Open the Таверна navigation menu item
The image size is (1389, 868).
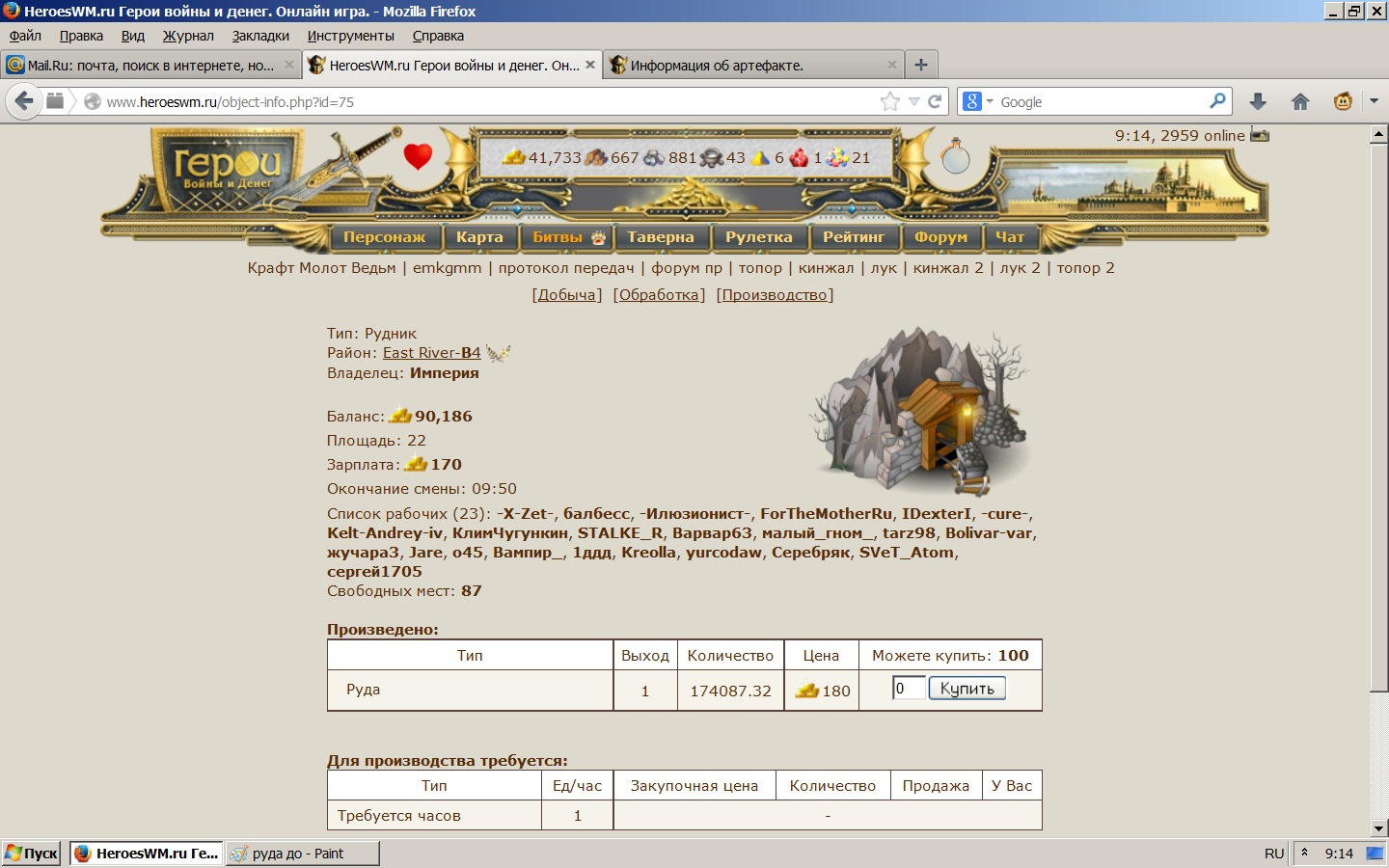[x=660, y=237]
